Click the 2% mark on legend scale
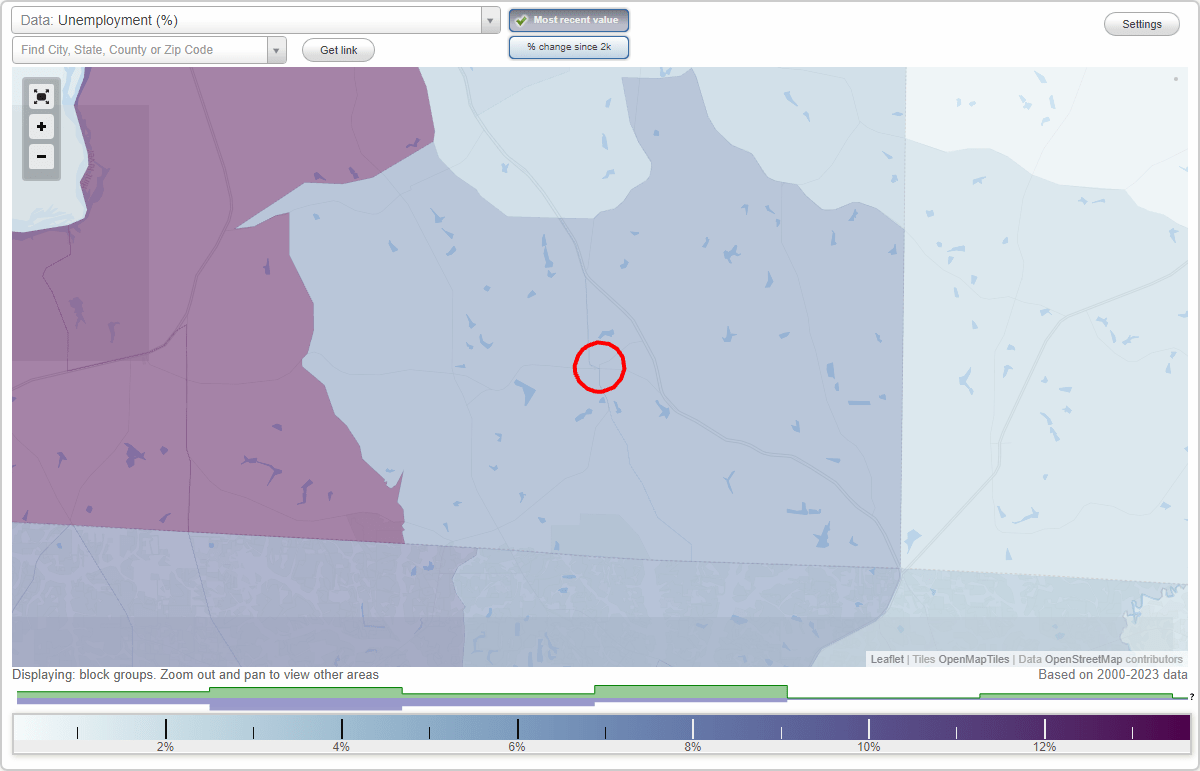Image resolution: width=1200 pixels, height=771 pixels. coord(166,746)
